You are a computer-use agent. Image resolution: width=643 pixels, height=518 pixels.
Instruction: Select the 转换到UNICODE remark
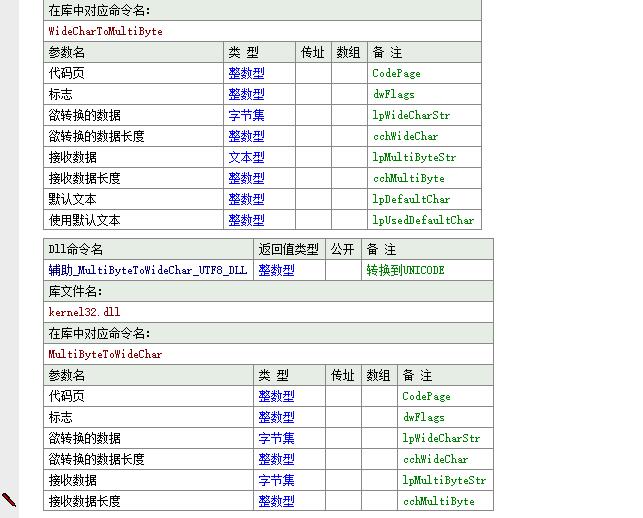click(x=405, y=270)
